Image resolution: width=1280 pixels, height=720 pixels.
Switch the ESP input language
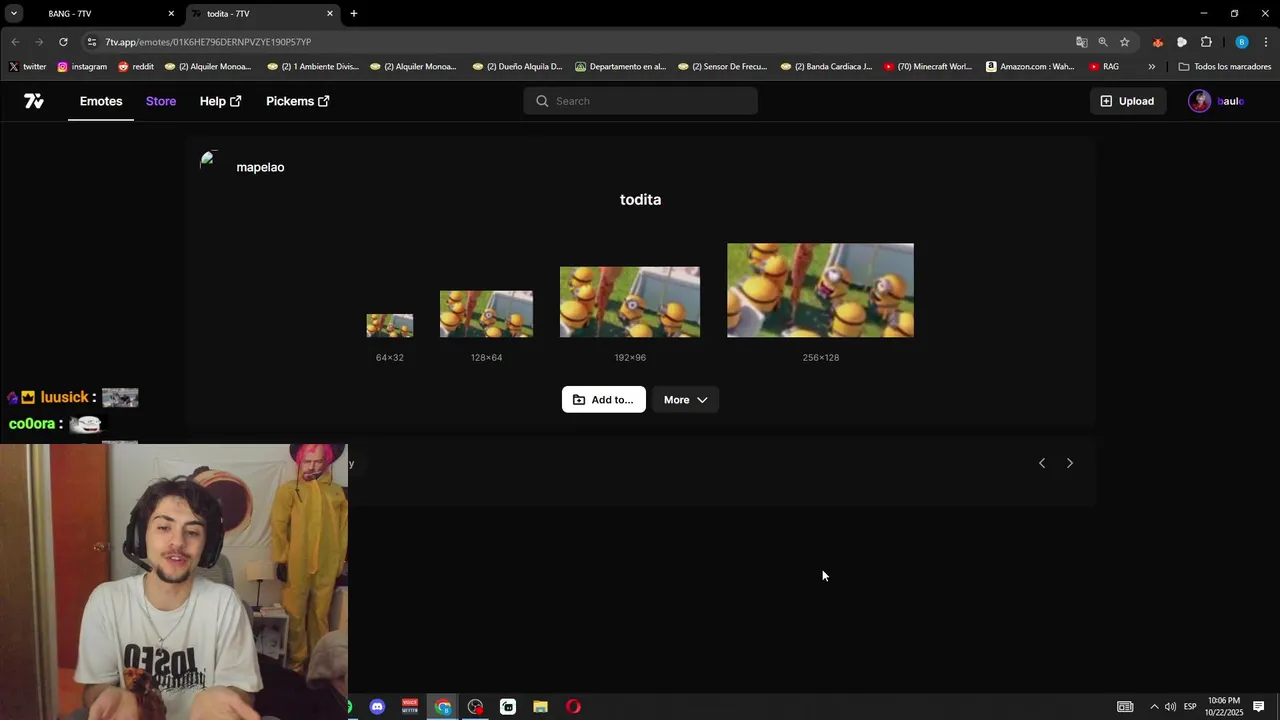[1190, 707]
